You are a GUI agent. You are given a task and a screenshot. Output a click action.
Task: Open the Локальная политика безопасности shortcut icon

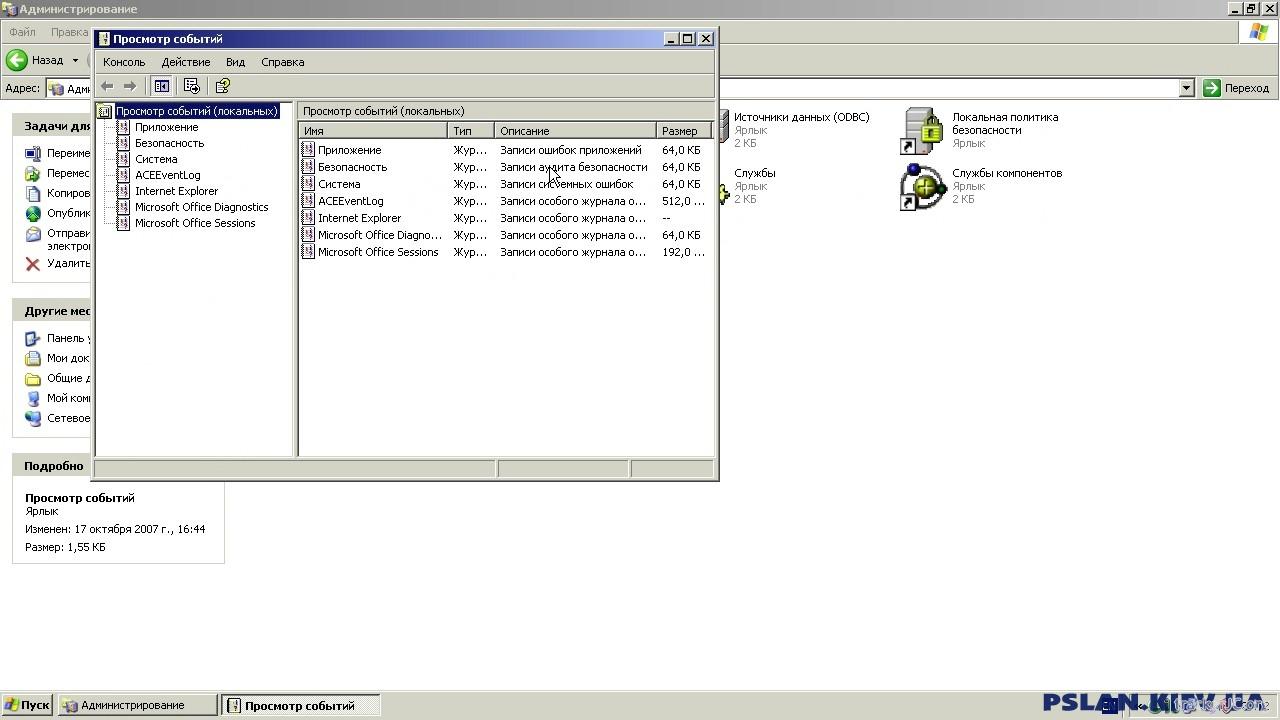coord(922,130)
